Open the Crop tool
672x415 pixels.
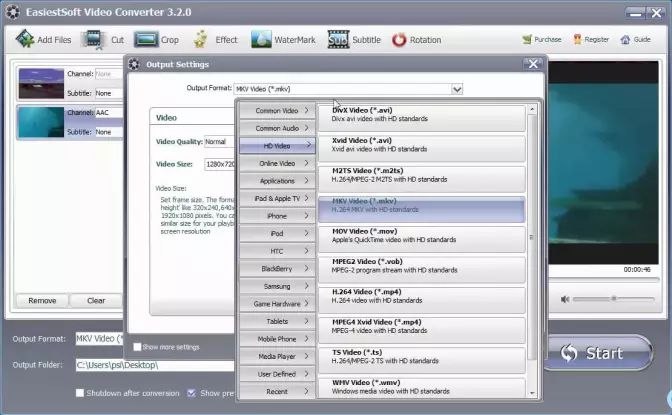tap(156, 40)
